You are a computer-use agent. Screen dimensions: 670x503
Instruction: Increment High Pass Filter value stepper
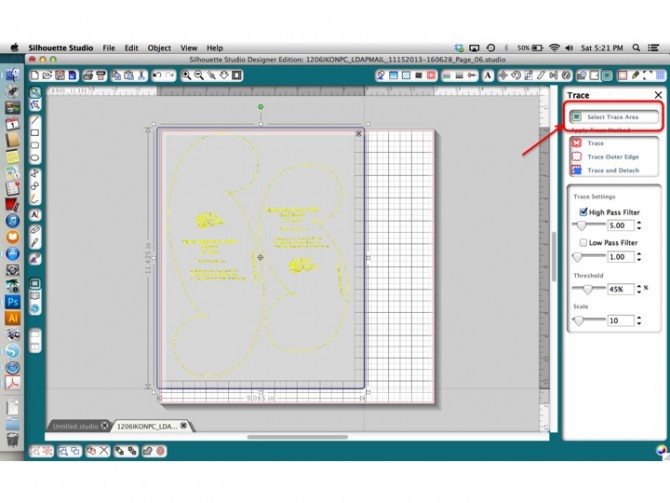point(639,222)
